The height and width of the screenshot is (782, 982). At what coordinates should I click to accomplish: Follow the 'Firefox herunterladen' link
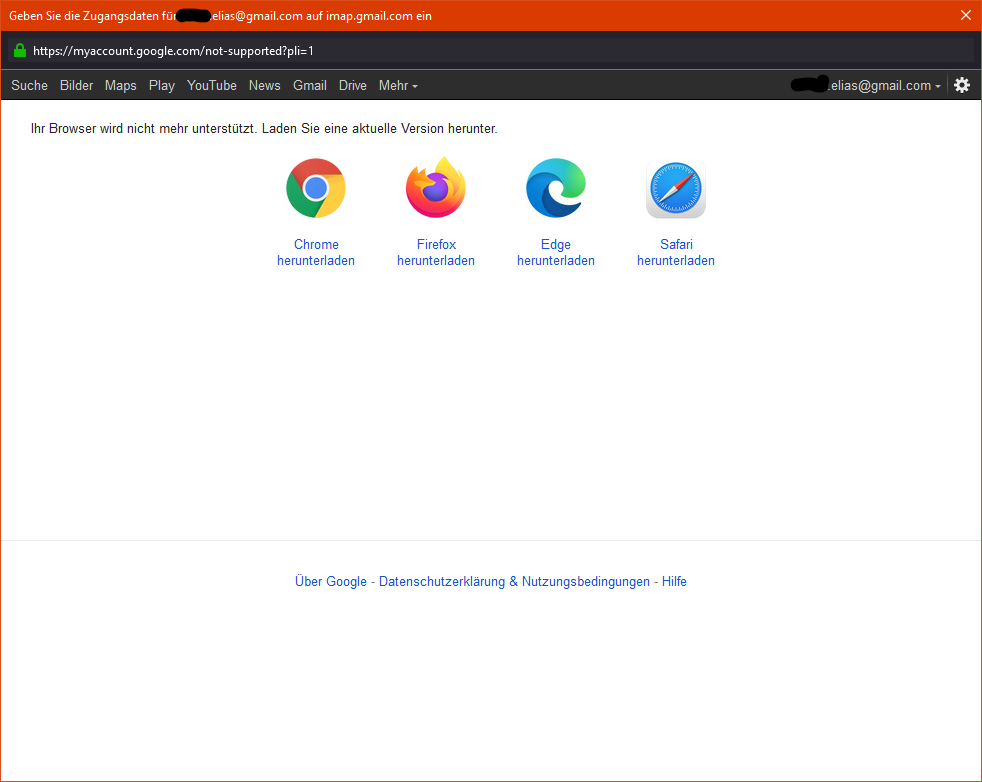pos(436,252)
